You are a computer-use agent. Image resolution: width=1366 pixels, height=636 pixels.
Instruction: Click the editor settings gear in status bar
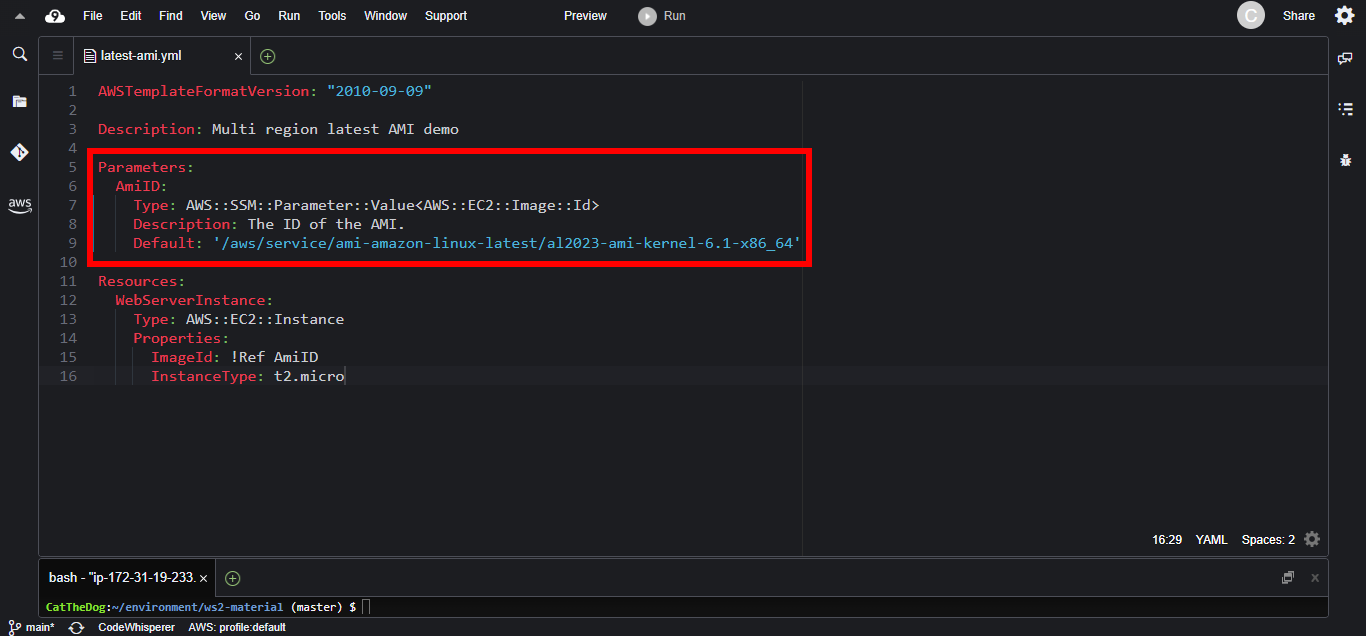tap(1312, 539)
